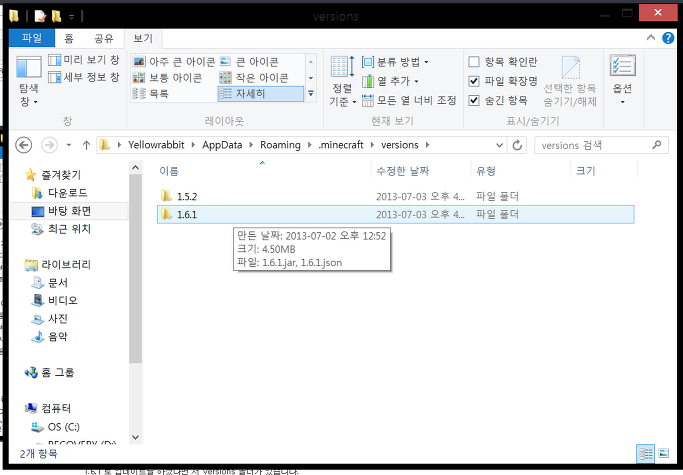
Task: Collapse the ribbon with the chevron
Action: coord(650,38)
